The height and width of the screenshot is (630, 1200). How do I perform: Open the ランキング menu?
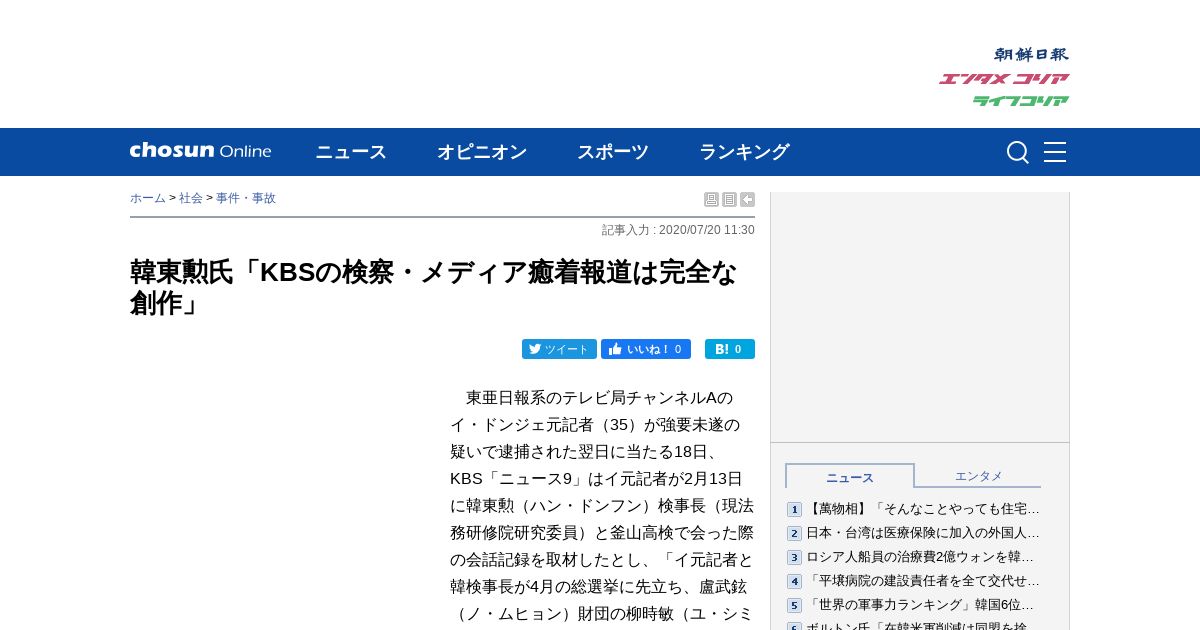click(x=744, y=152)
